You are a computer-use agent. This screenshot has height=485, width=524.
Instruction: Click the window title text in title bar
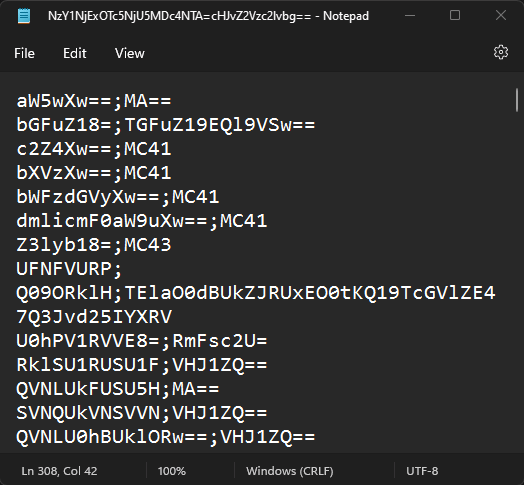coord(208,16)
